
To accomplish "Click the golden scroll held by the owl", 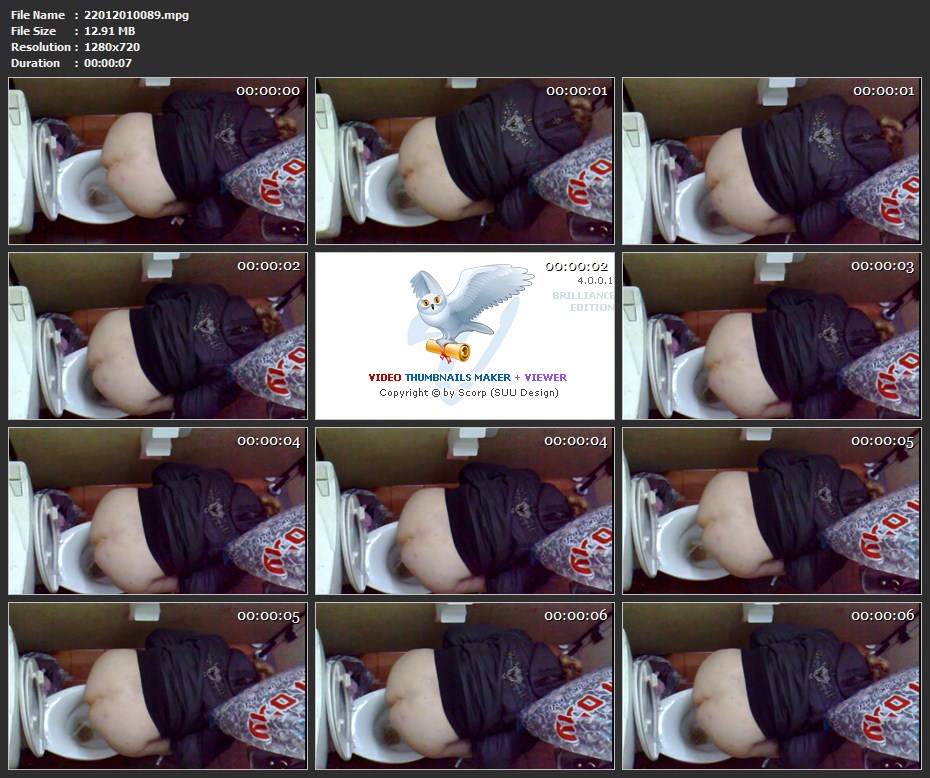I will point(448,349).
